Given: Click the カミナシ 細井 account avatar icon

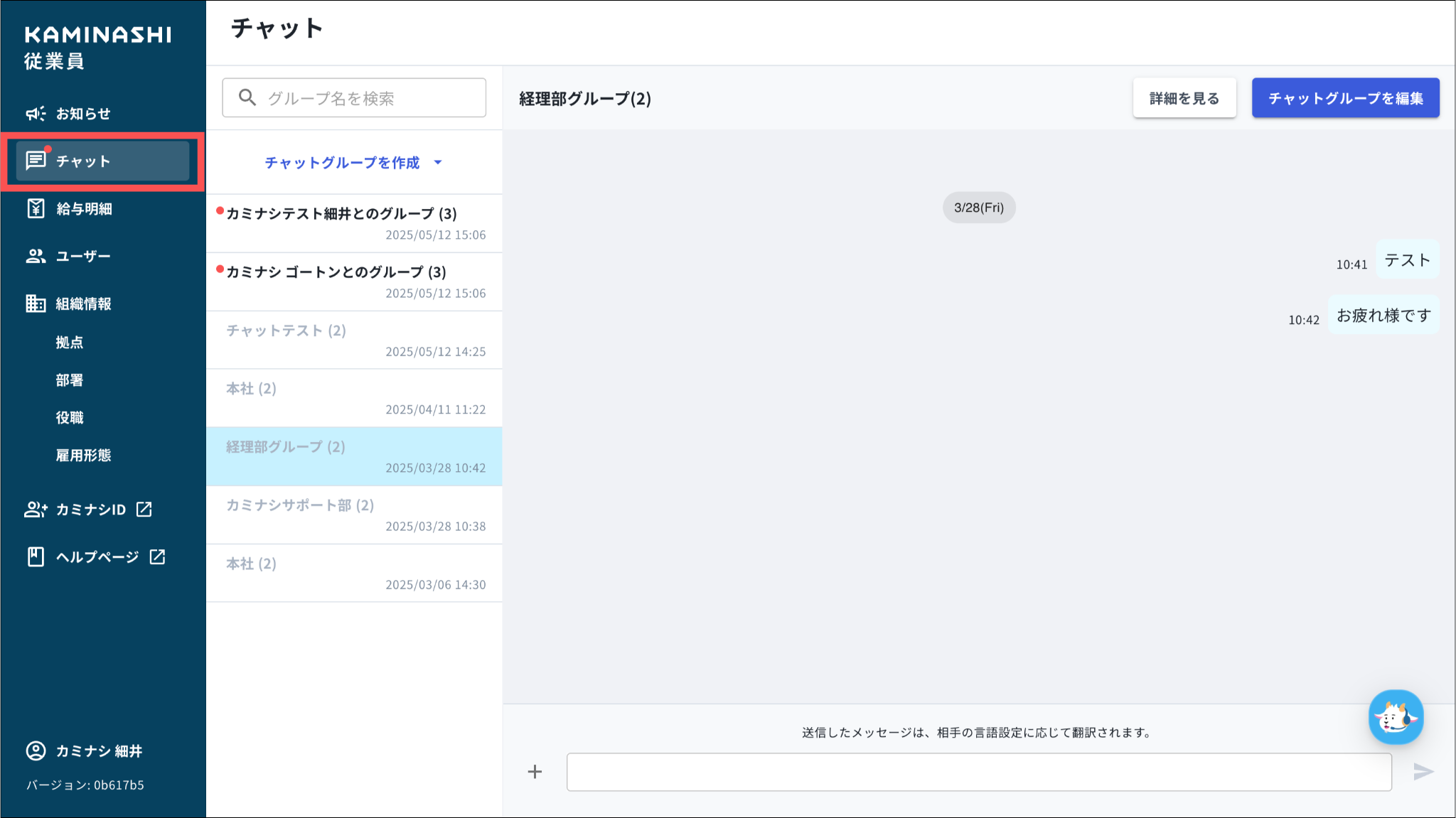Looking at the screenshot, I should point(36,750).
